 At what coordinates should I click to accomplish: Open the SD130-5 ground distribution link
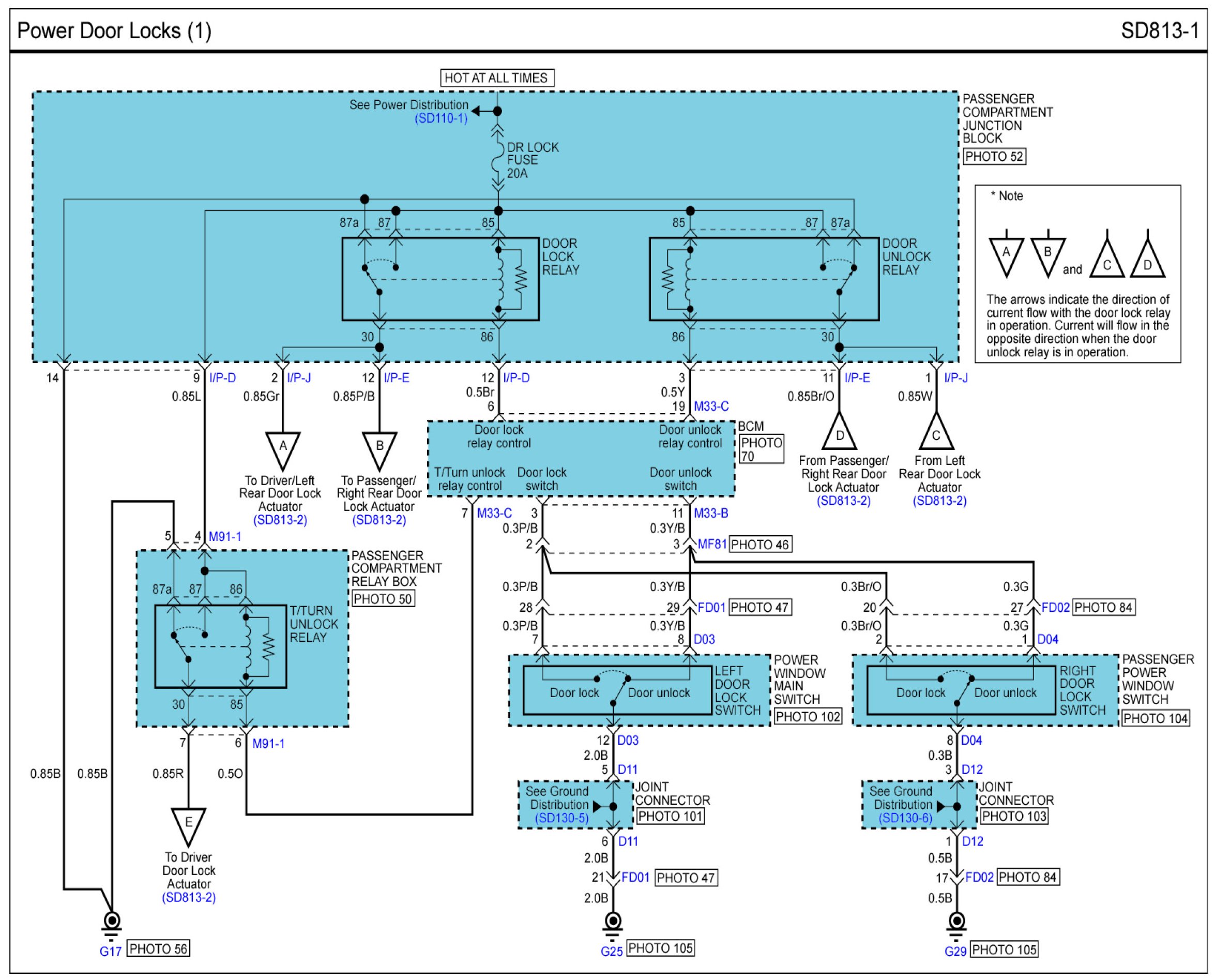click(x=561, y=819)
